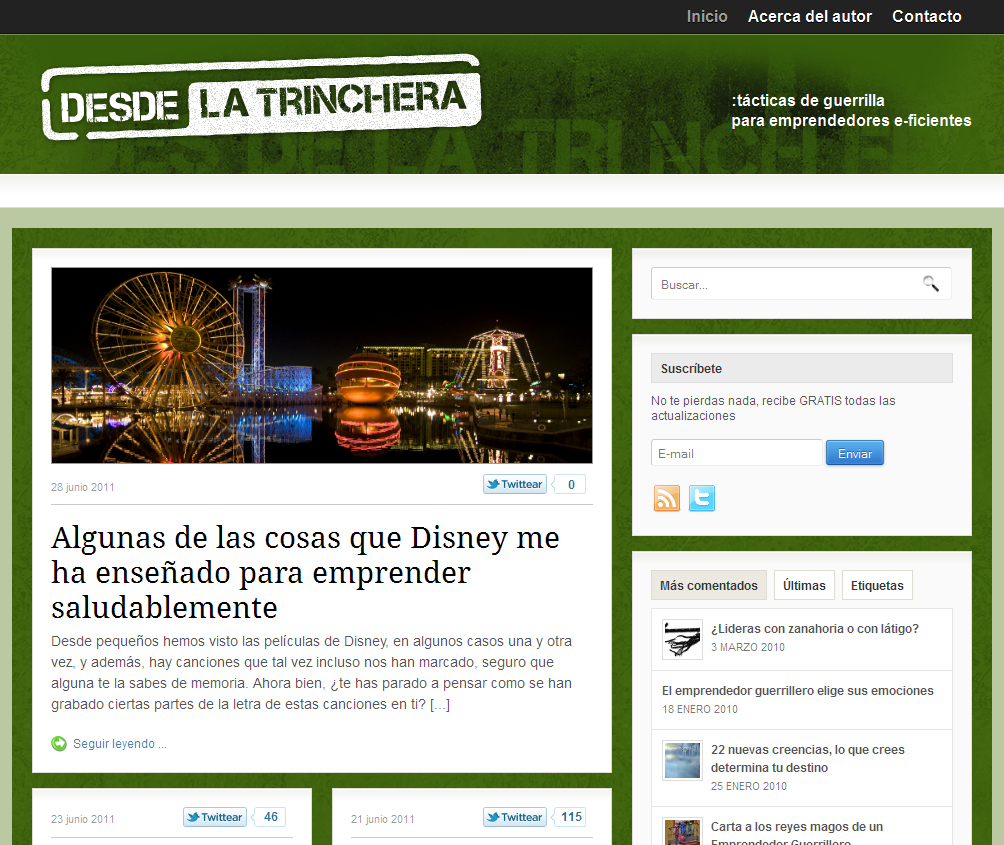The height and width of the screenshot is (845, 1004).
Task: Go to Inicio menu item
Action: pyautogui.click(x=707, y=17)
